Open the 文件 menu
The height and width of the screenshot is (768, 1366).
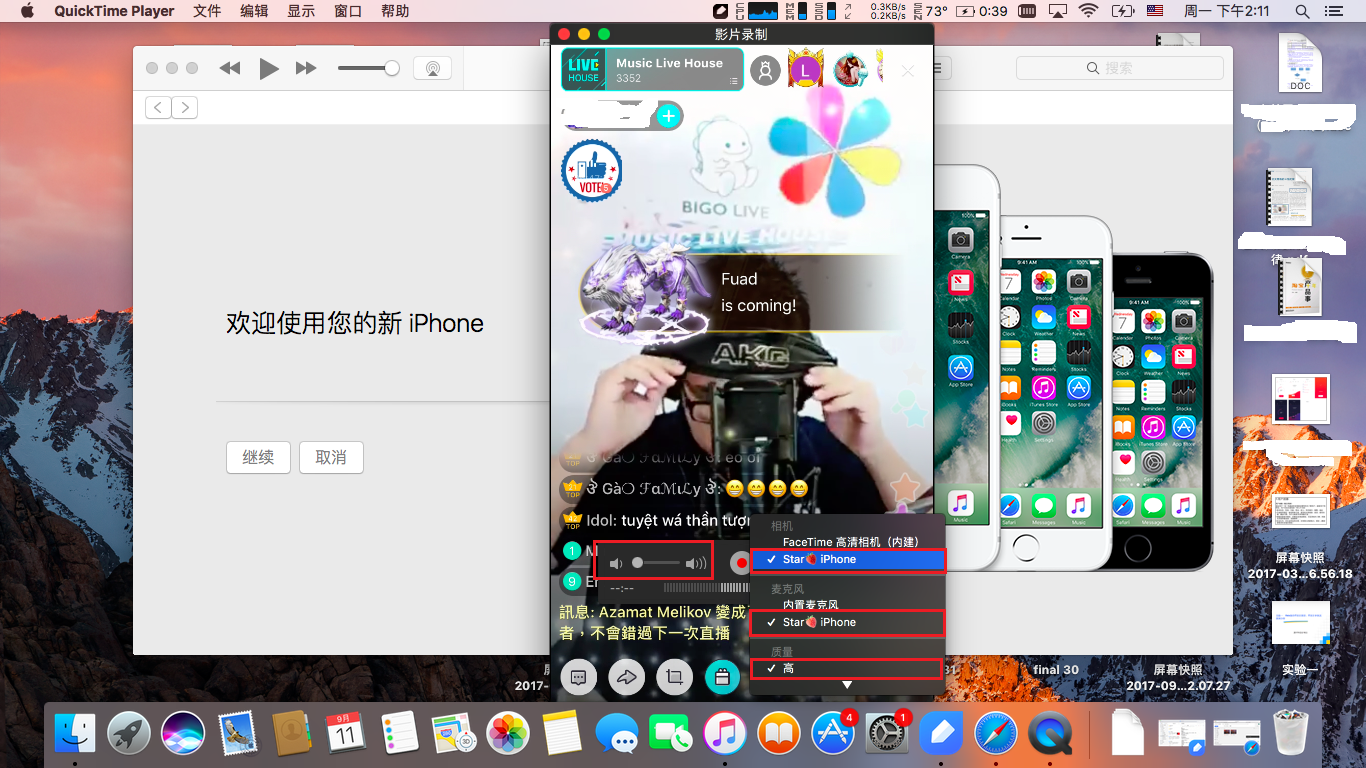[207, 11]
